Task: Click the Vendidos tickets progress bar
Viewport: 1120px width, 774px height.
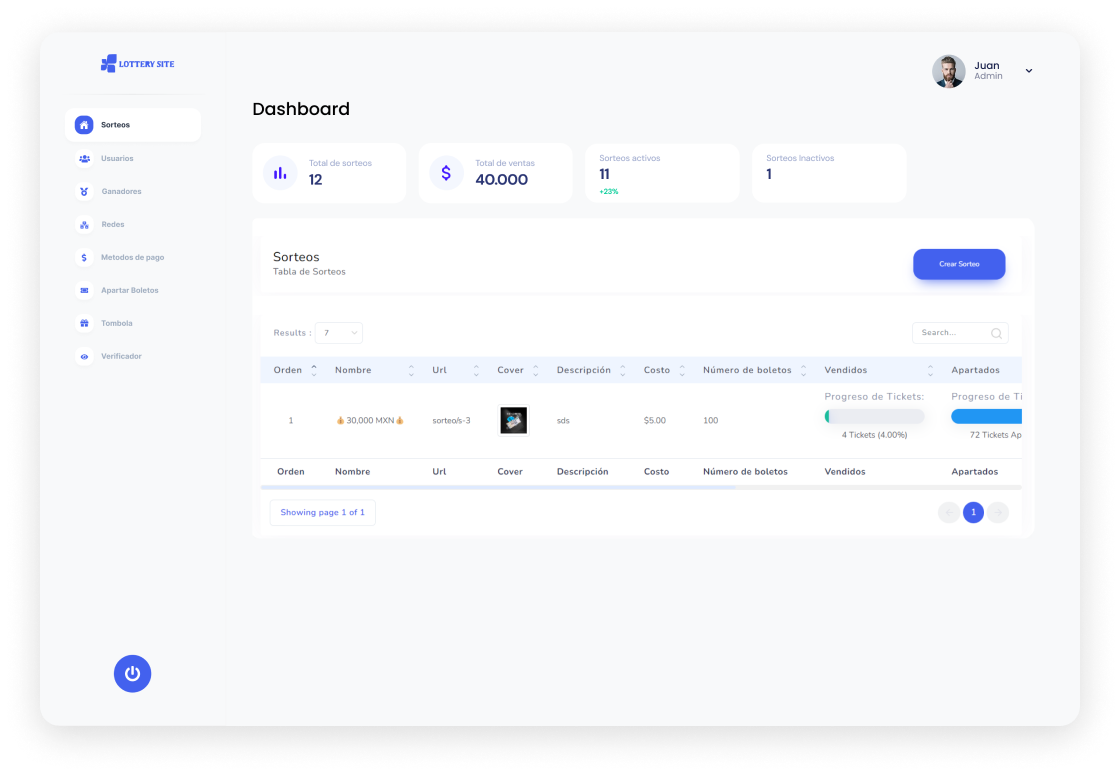Action: pos(874,416)
